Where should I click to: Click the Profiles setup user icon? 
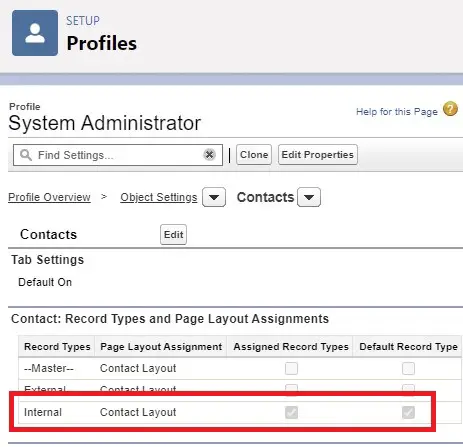tap(35, 33)
